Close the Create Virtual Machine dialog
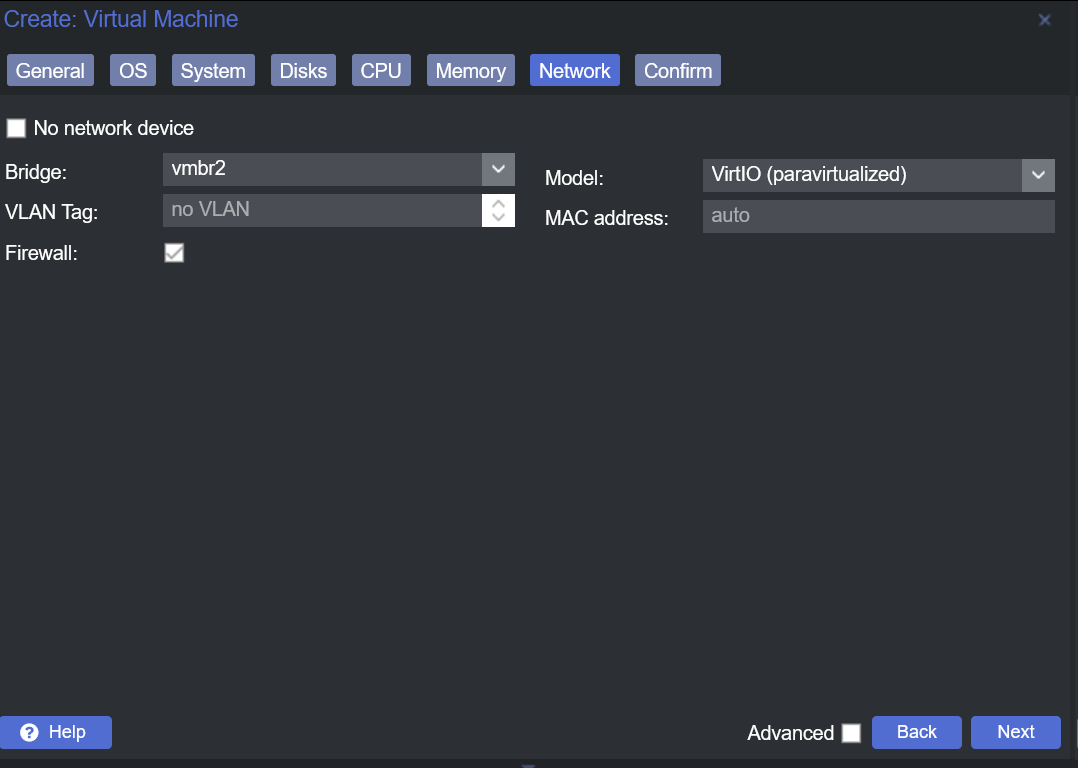1078x768 pixels. pos(1044,20)
